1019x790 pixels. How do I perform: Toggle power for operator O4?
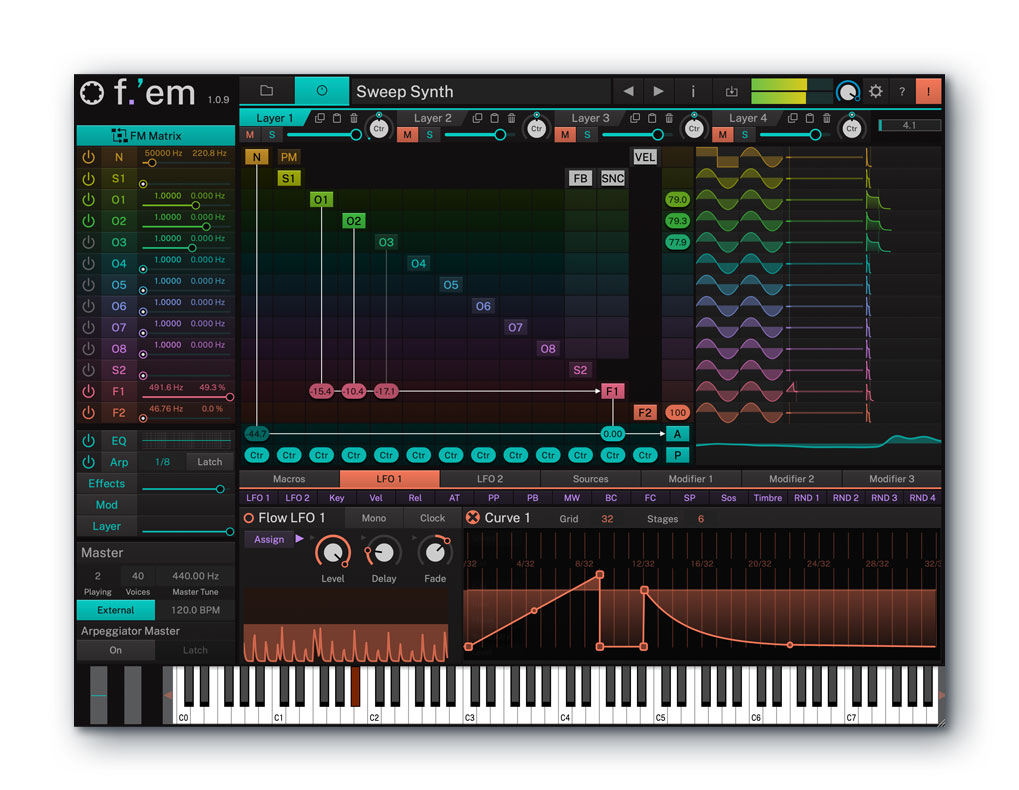[88, 263]
